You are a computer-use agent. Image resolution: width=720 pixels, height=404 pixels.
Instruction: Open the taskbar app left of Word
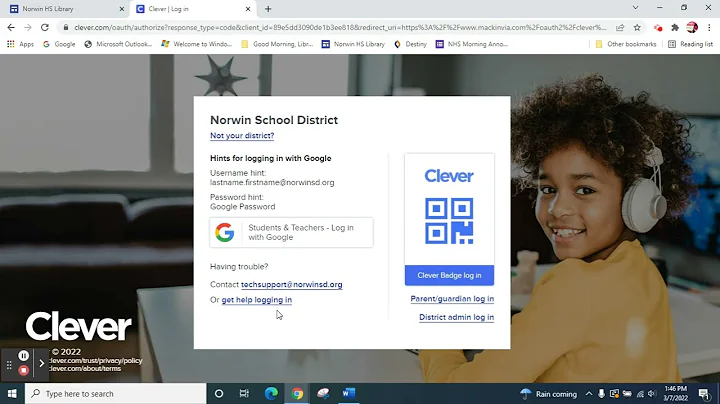(323, 394)
